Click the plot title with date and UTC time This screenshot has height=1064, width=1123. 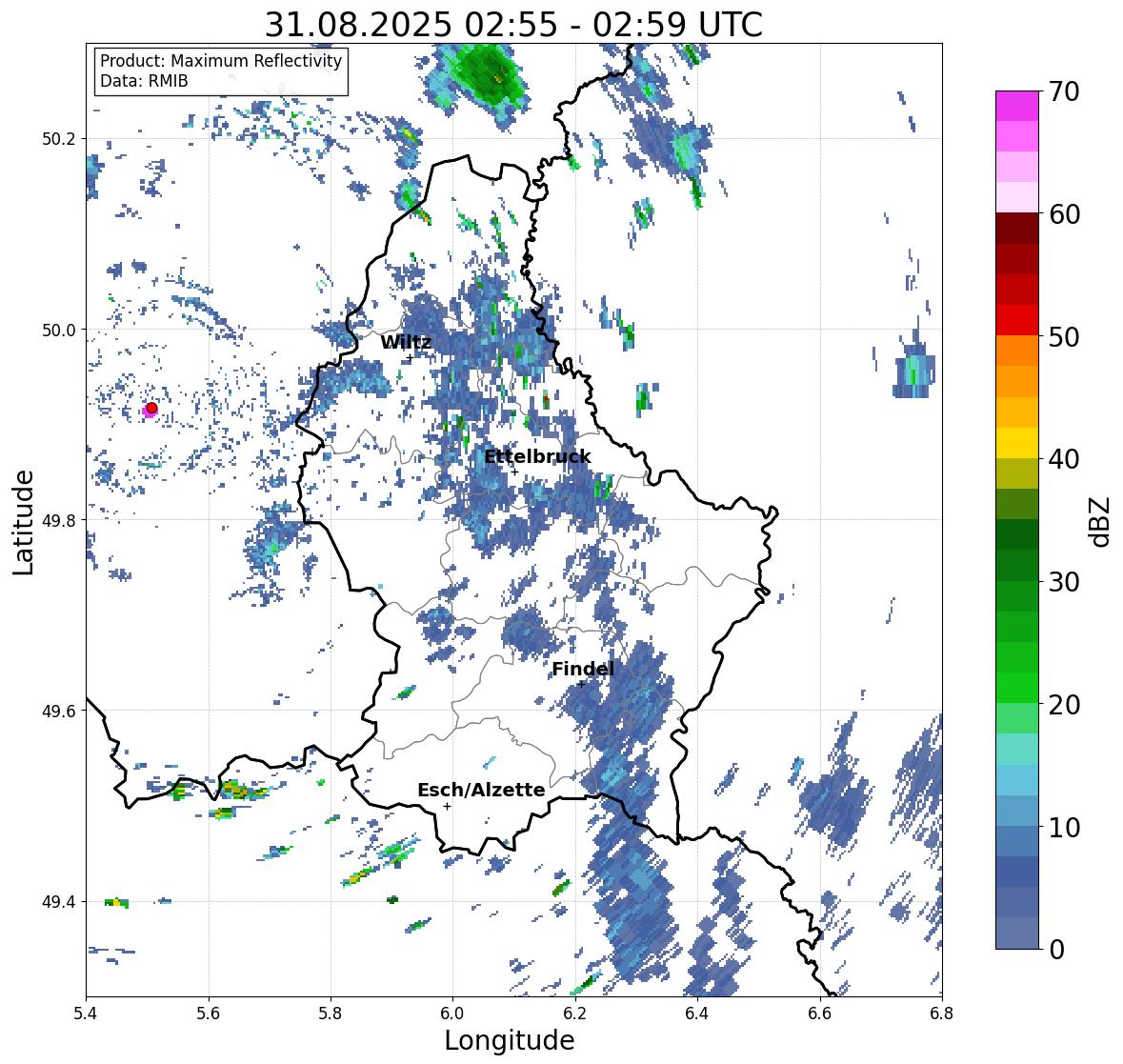coord(513,25)
